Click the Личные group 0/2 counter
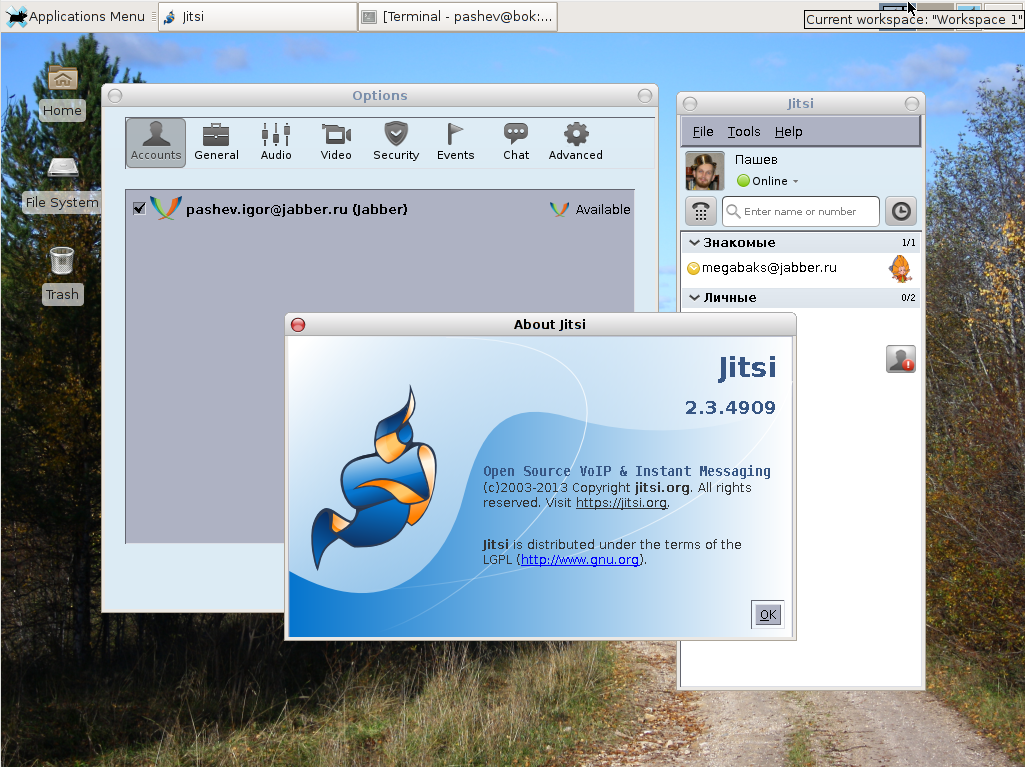This screenshot has width=1025, height=767. (x=909, y=298)
